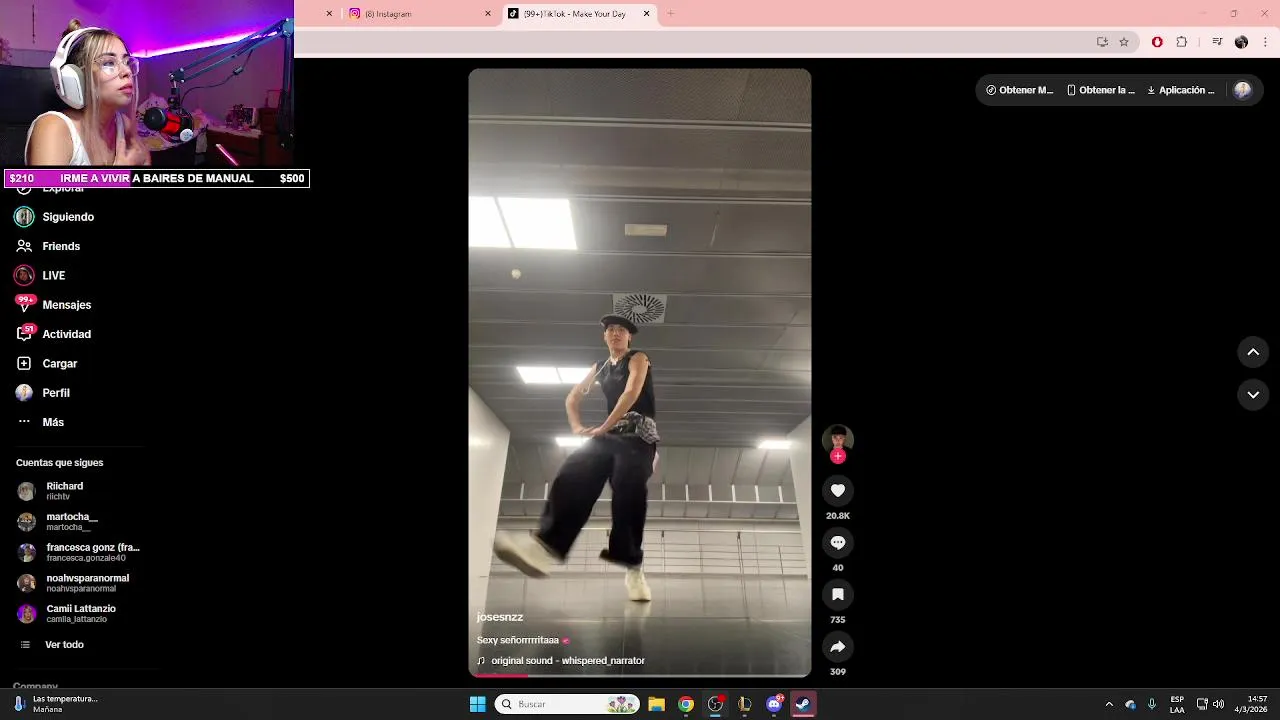
Task: Go to next video with down chevron
Action: [x=1253, y=394]
